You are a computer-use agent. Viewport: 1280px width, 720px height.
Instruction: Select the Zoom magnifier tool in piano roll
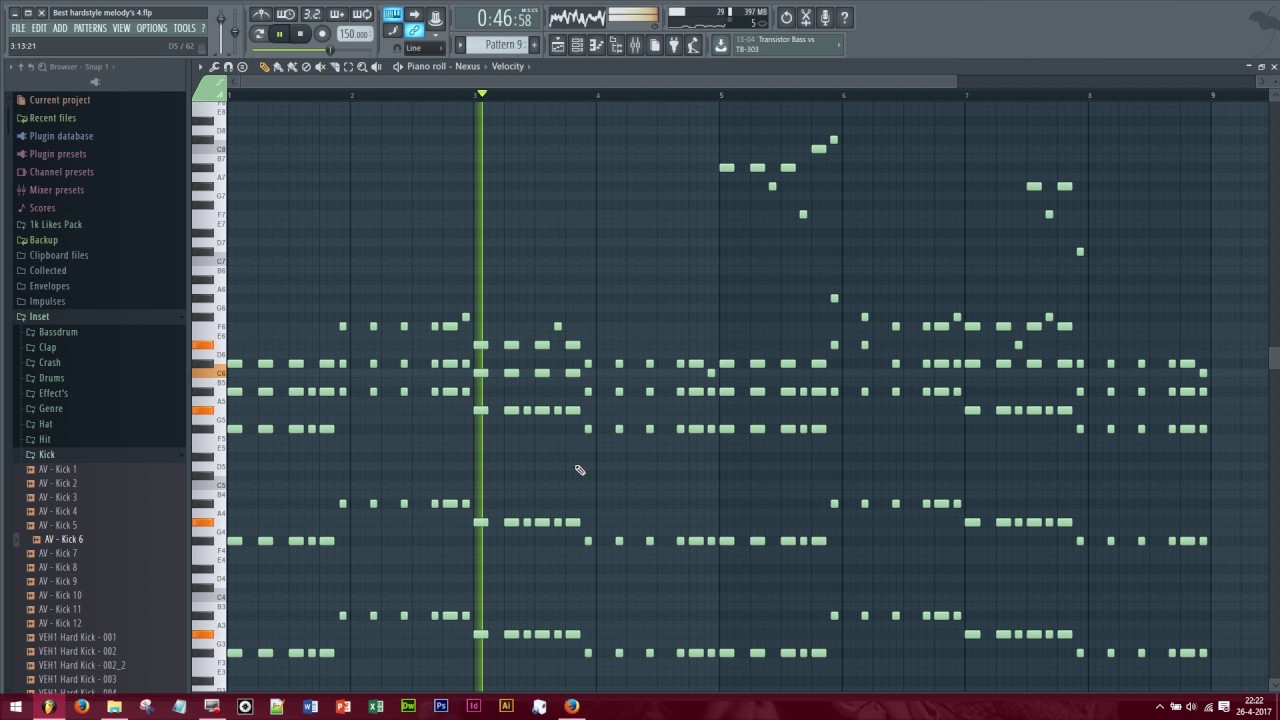coord(362,66)
